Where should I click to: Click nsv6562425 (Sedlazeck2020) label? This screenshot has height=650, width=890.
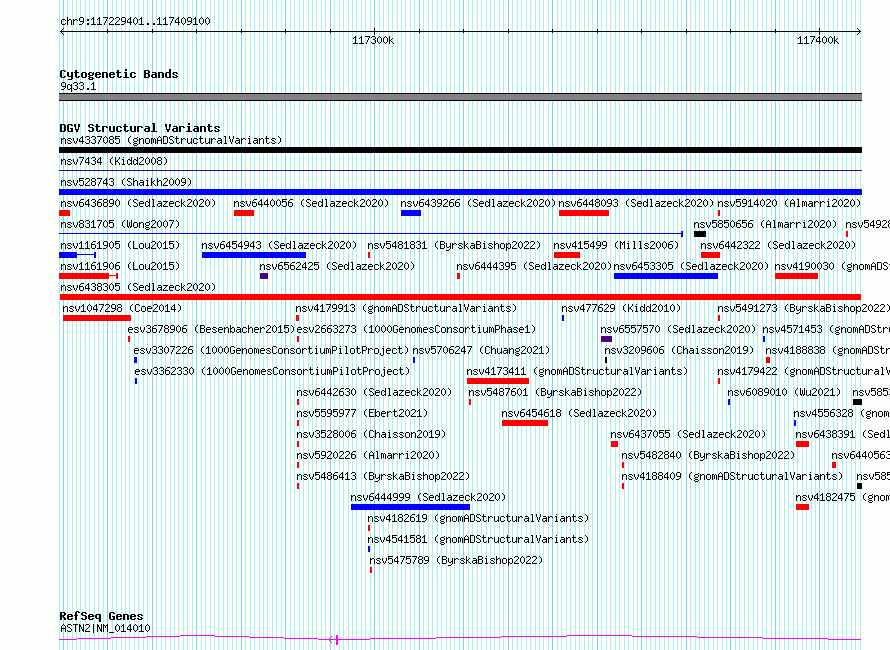click(337, 266)
